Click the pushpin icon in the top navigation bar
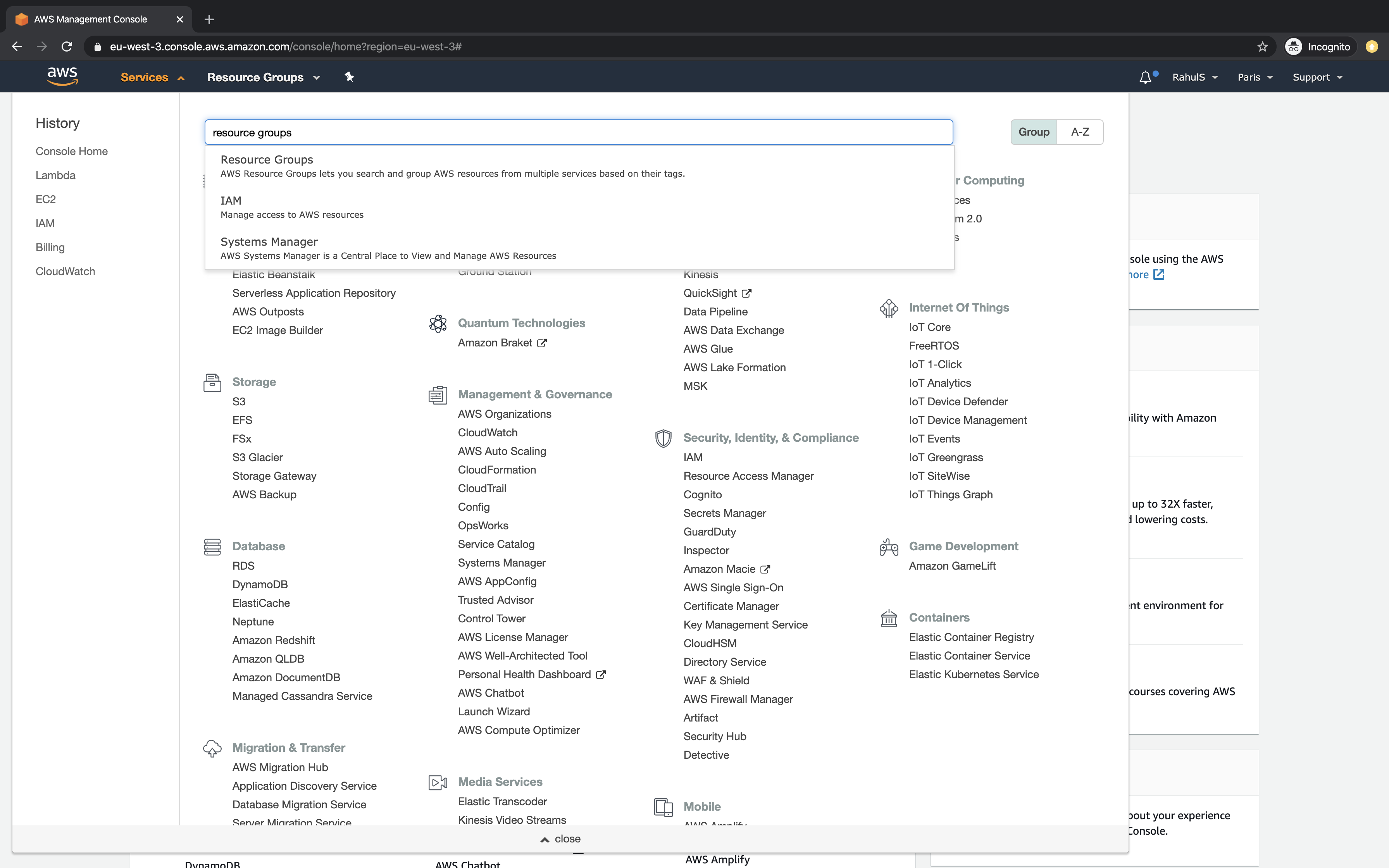This screenshot has width=1389, height=868. coord(349,76)
